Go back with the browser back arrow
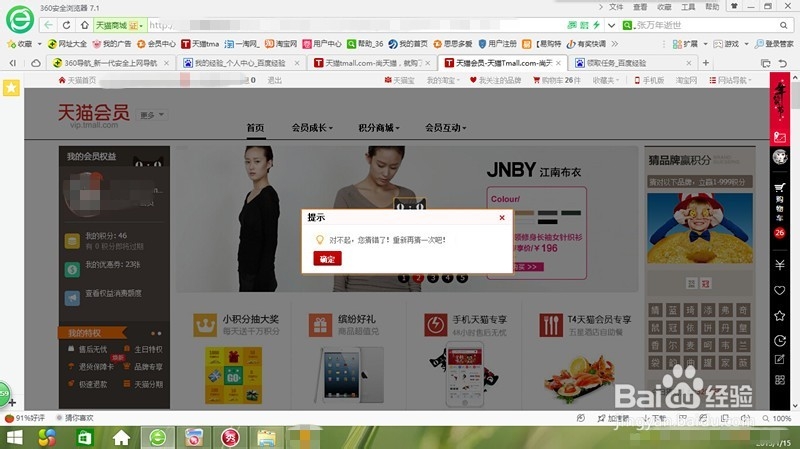 coord(48,24)
